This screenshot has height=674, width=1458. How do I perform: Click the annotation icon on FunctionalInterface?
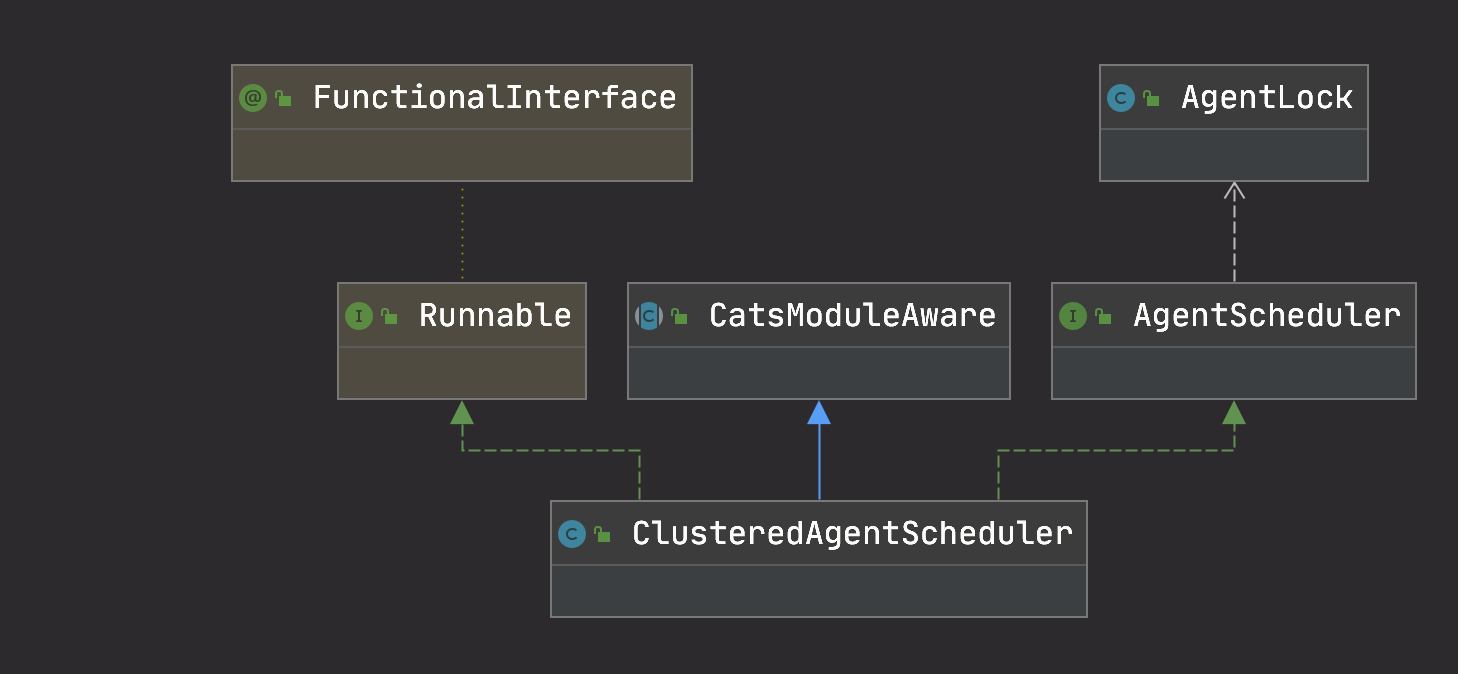tap(253, 98)
